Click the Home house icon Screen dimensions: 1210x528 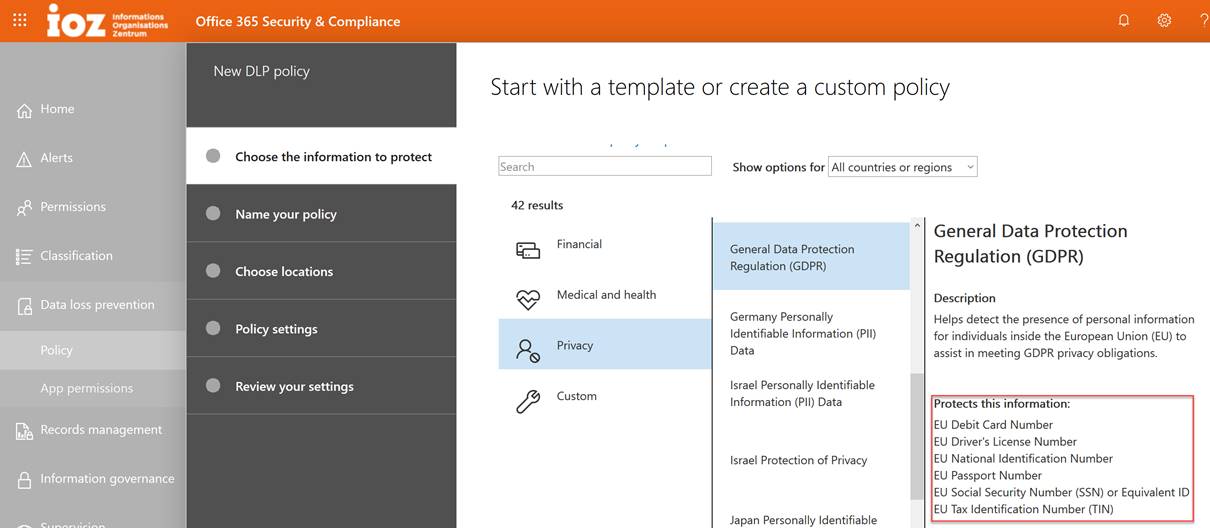pyautogui.click(x=24, y=110)
